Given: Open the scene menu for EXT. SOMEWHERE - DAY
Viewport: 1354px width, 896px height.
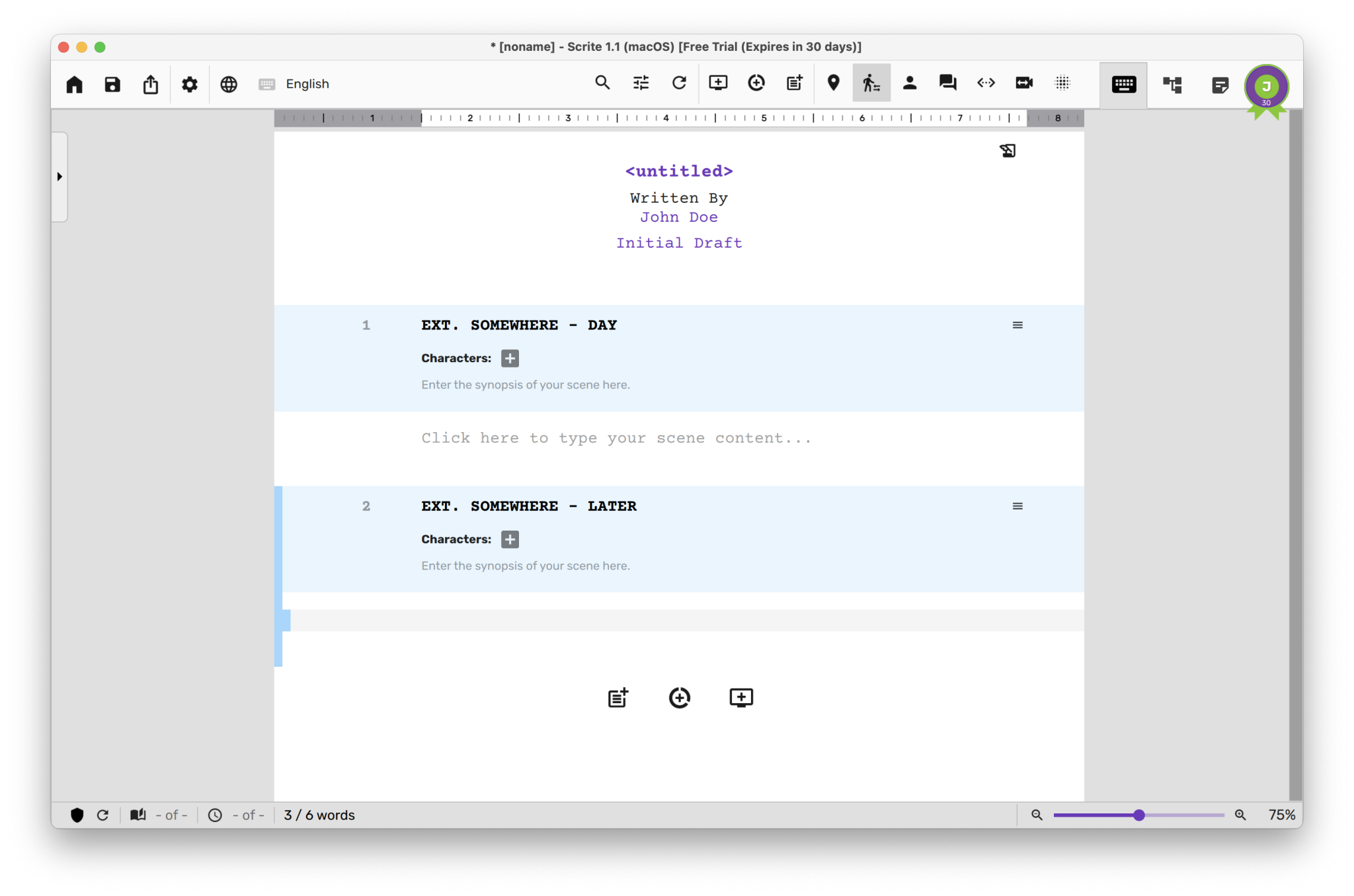Looking at the screenshot, I should click(1017, 324).
